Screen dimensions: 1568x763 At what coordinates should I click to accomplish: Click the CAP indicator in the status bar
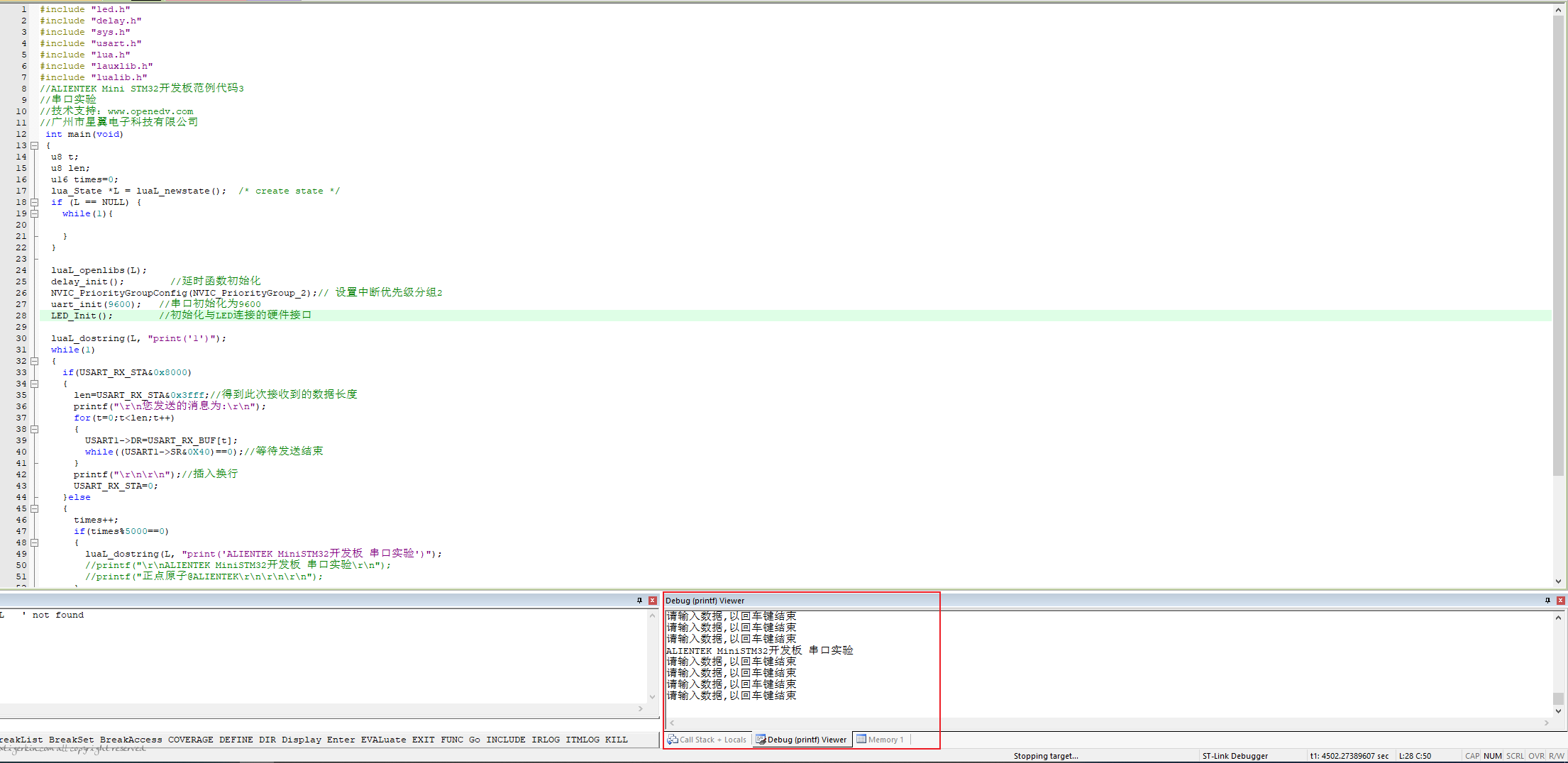(x=1472, y=756)
